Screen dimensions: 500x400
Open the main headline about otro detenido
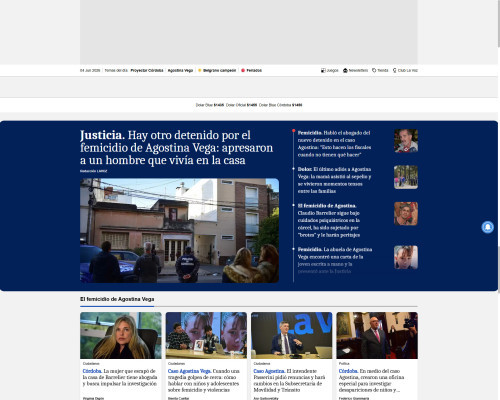177,148
